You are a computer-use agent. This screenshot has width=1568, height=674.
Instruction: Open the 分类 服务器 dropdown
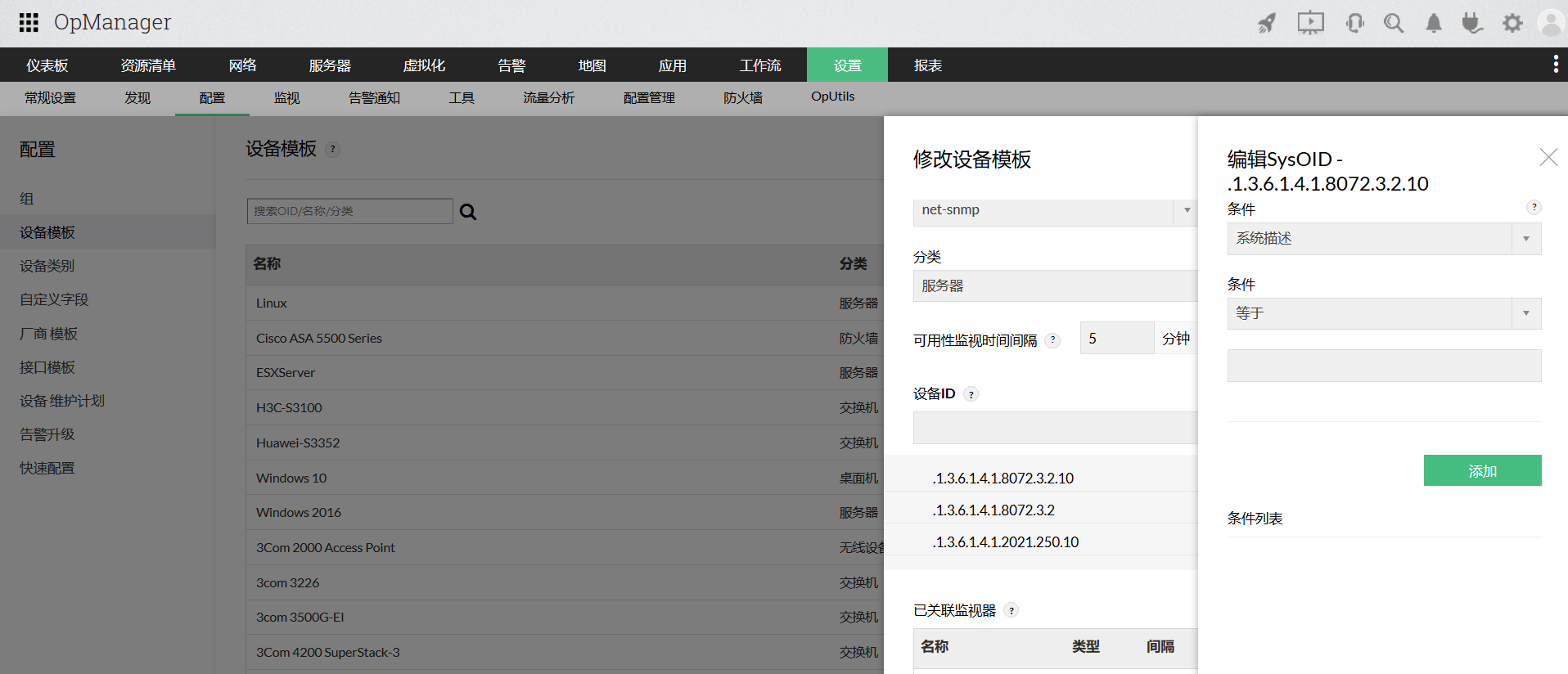[x=1055, y=286]
